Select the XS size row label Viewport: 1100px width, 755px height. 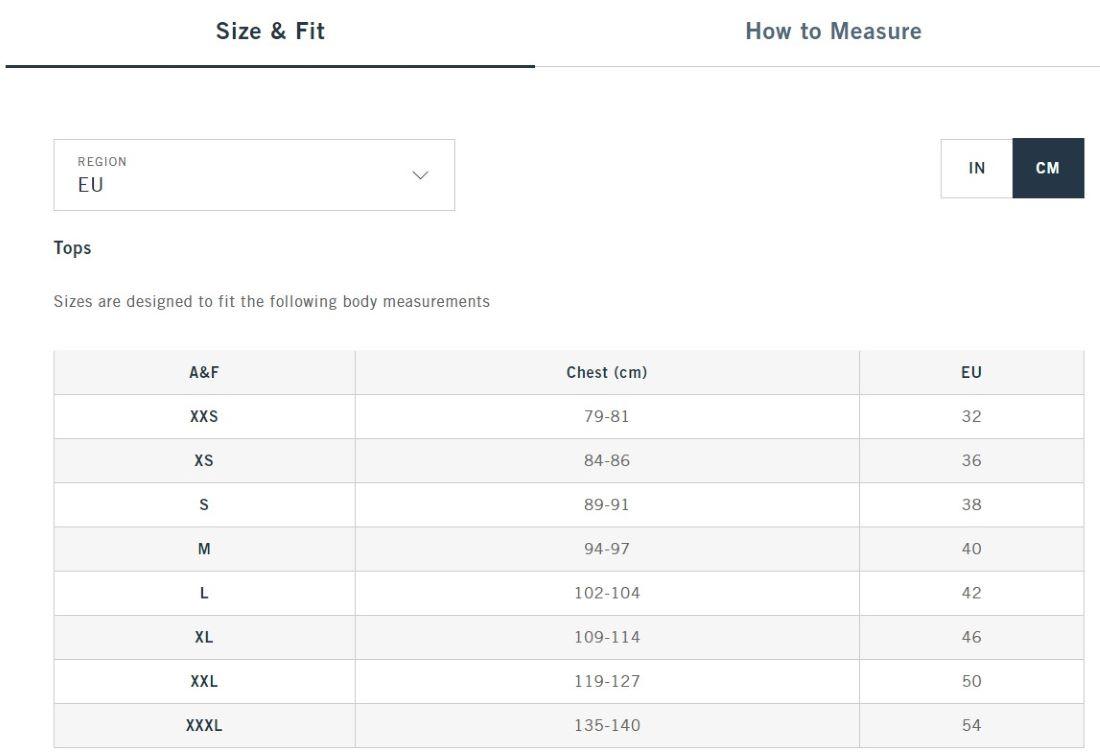point(204,461)
